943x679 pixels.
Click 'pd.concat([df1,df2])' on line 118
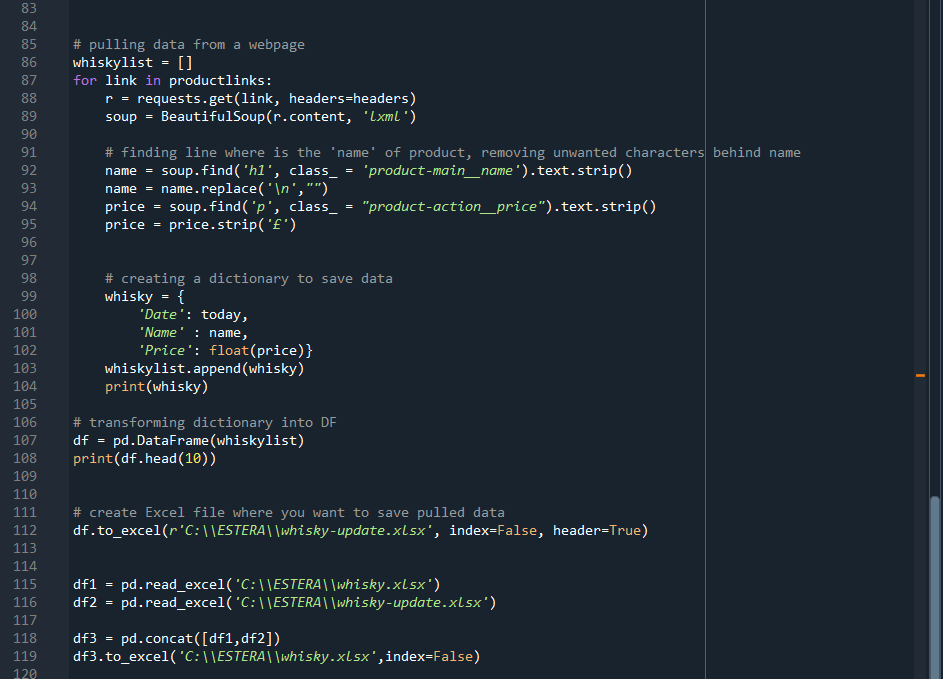tap(200, 638)
